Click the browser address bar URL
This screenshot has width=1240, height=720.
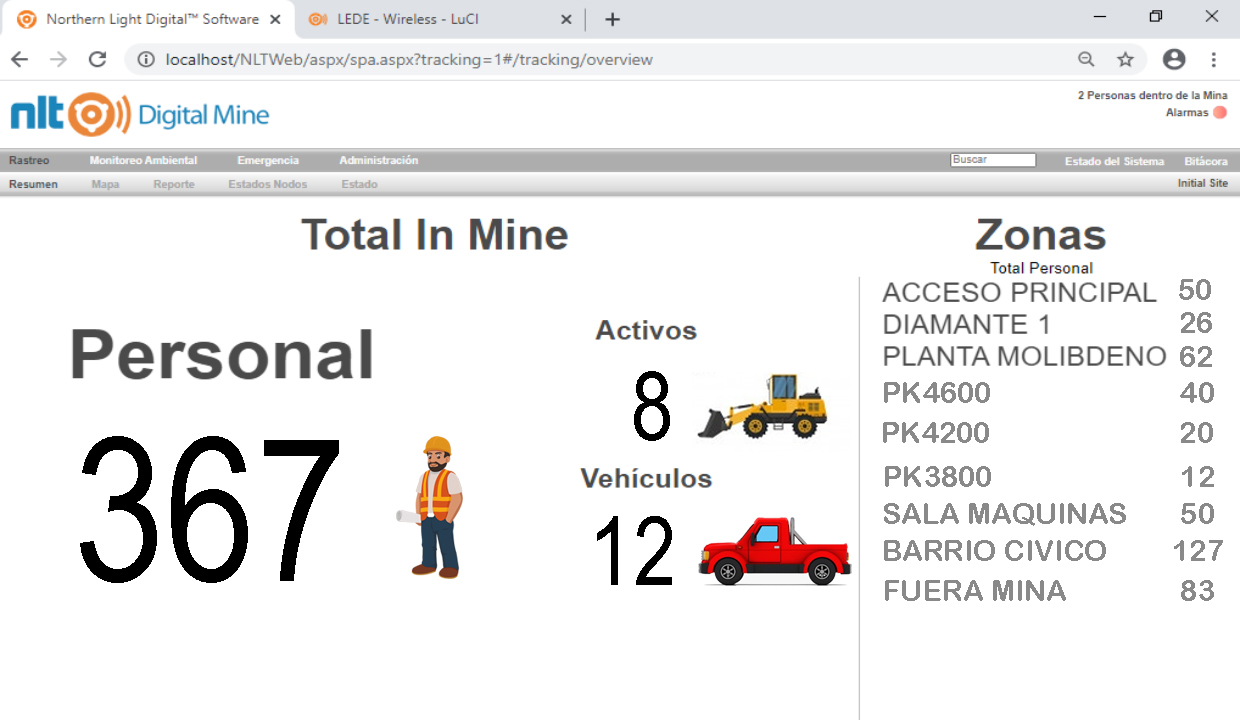pyautogui.click(x=409, y=60)
